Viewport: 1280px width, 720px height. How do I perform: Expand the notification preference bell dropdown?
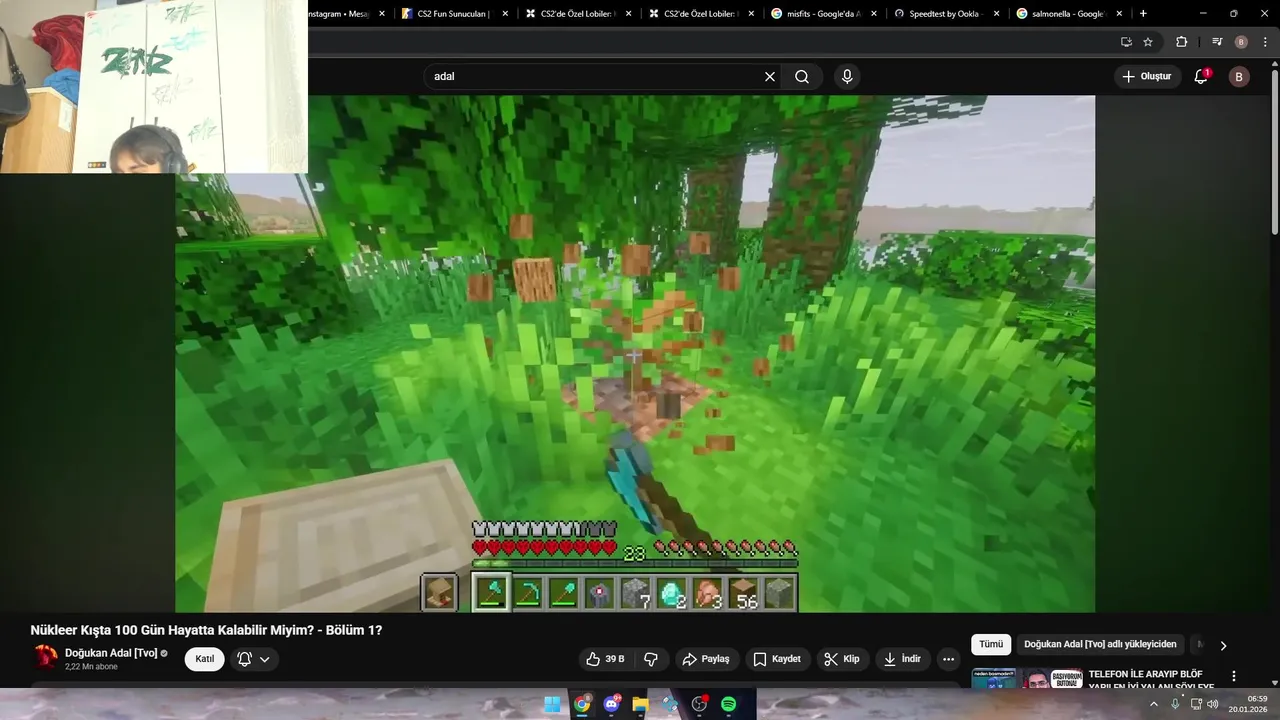[x=254, y=659]
